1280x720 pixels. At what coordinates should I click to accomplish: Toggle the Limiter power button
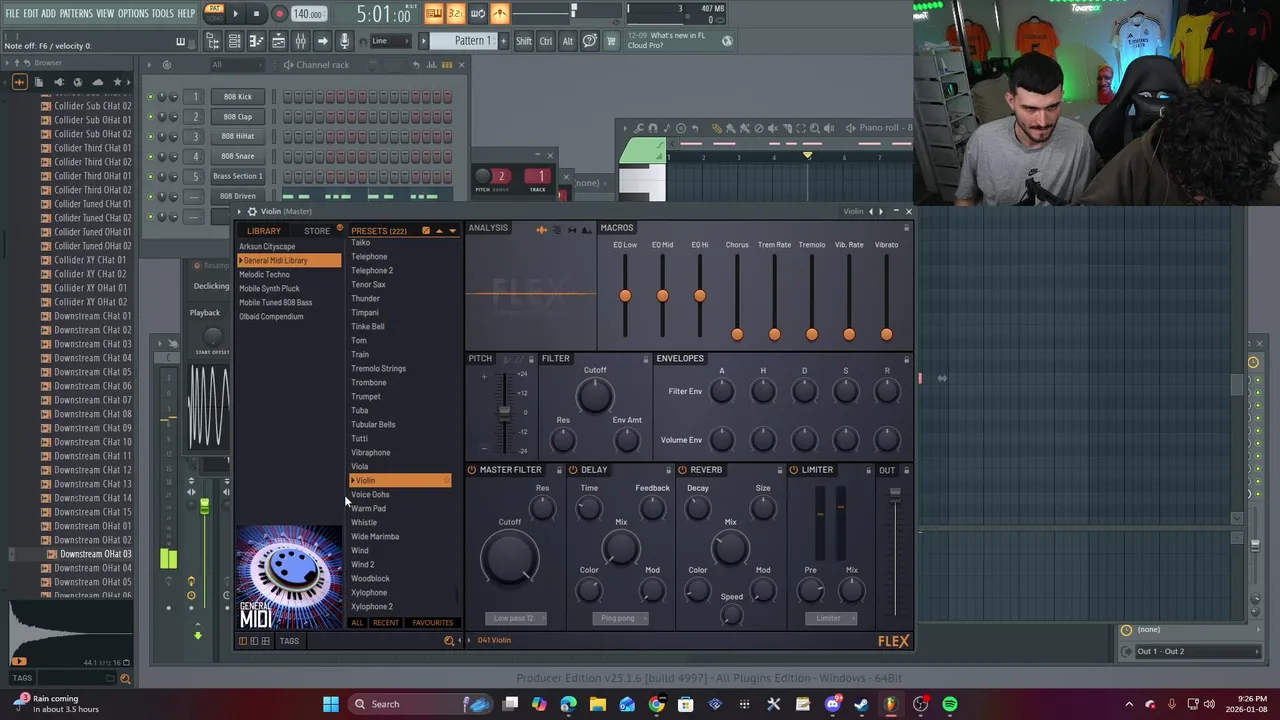click(x=794, y=470)
